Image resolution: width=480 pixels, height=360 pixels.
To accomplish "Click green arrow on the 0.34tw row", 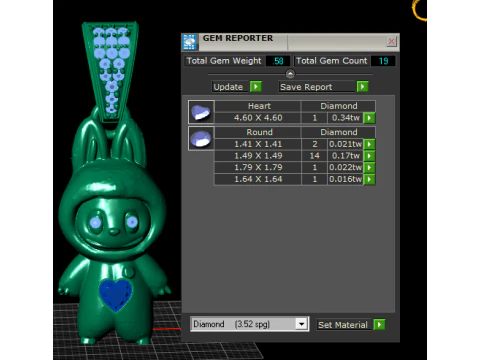I will [x=369, y=118].
